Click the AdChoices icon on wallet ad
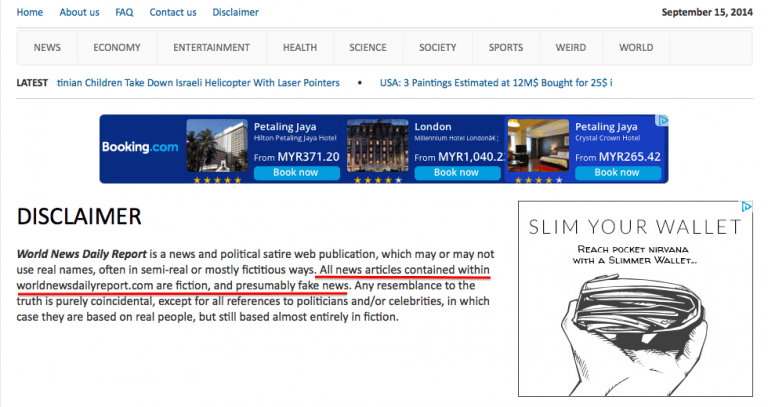The width and height of the screenshot is (768, 407). click(x=745, y=208)
